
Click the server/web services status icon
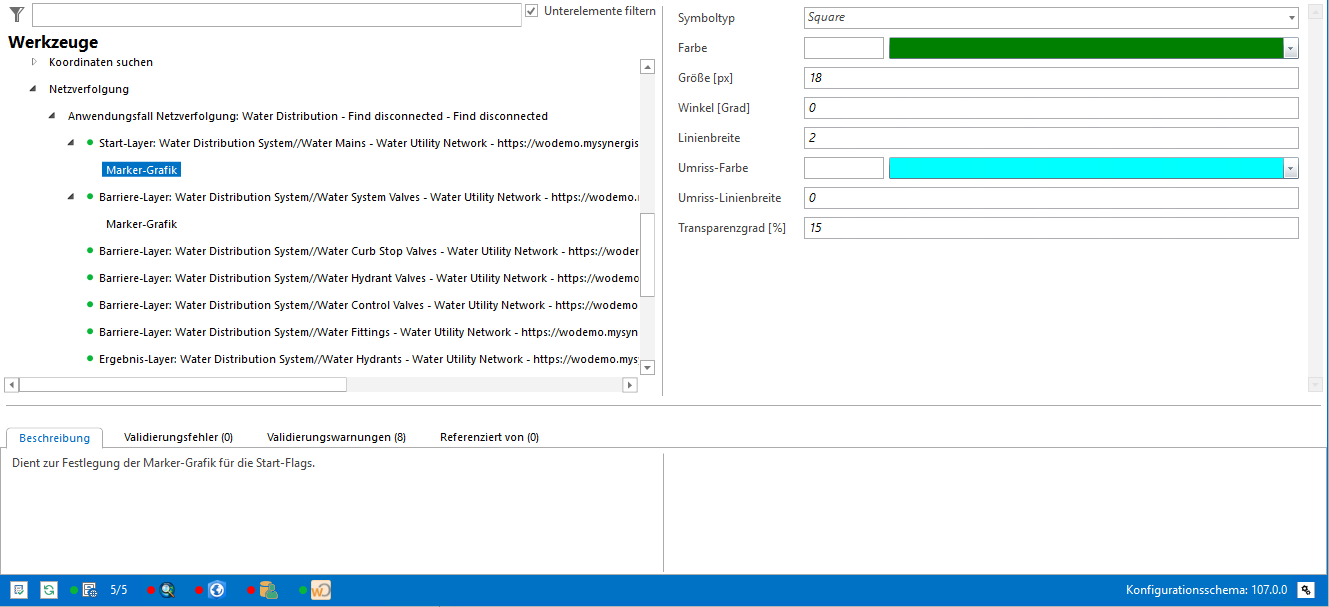point(89,590)
